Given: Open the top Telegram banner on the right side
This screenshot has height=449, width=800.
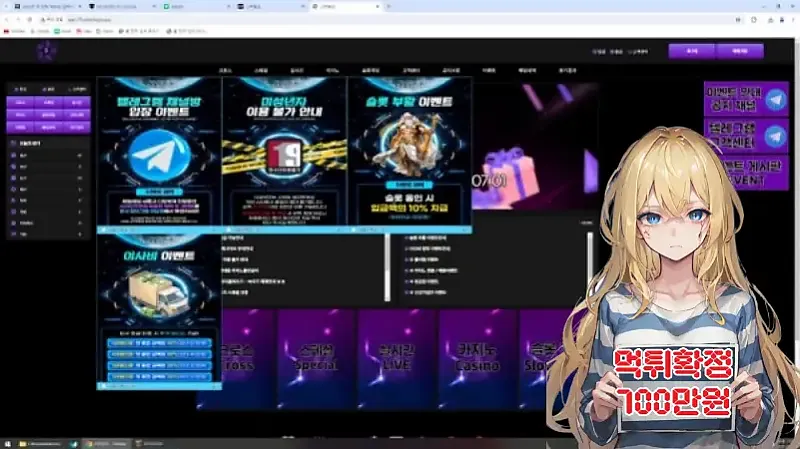Looking at the screenshot, I should click(746, 100).
